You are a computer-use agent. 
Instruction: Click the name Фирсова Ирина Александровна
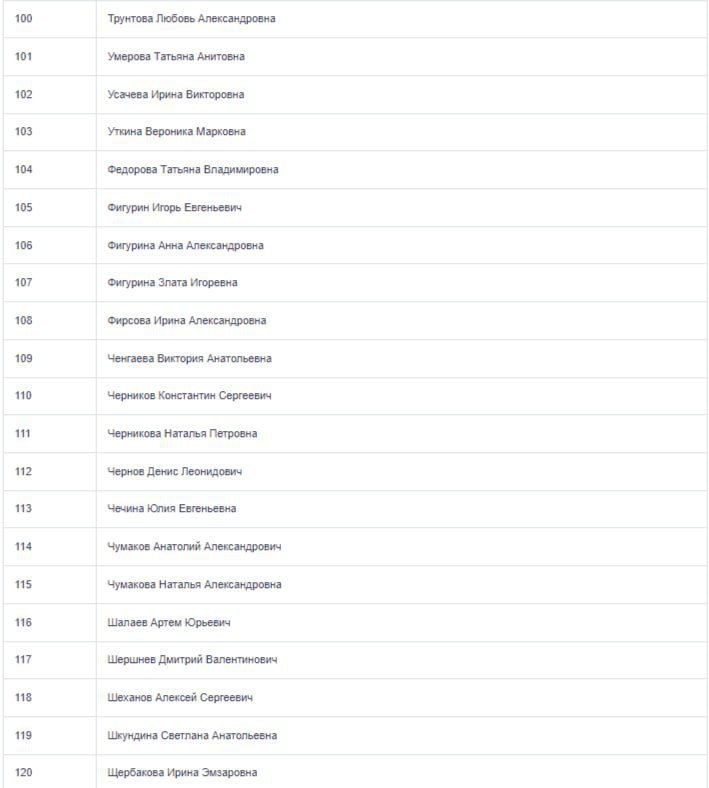tap(186, 321)
